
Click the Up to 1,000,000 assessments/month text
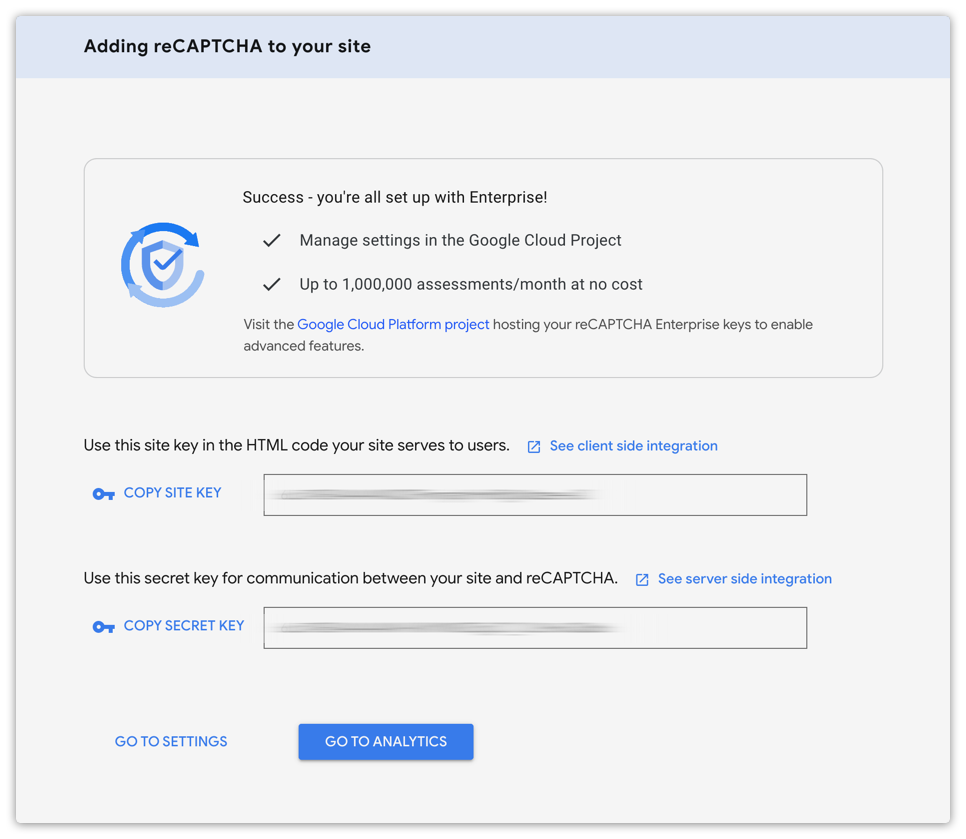pos(471,285)
